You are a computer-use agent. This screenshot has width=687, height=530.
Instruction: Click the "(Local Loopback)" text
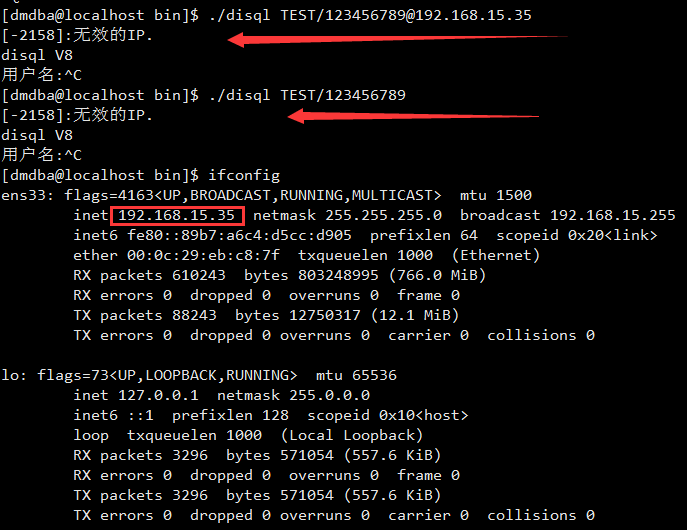coord(352,435)
